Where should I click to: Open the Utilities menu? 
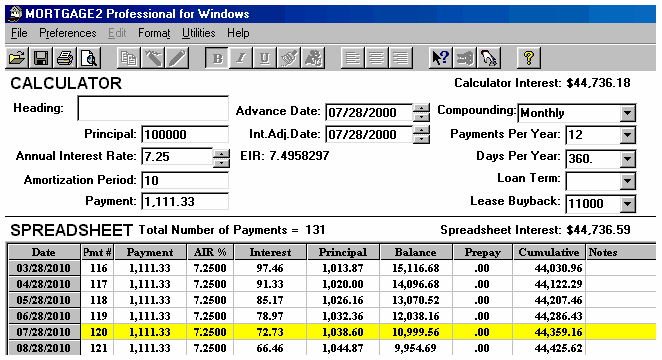tap(198, 33)
